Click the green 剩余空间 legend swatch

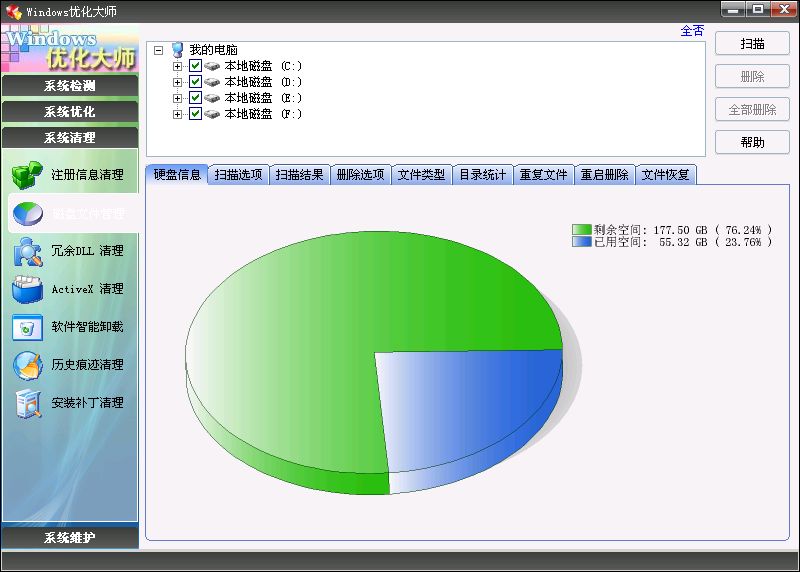coord(581,230)
